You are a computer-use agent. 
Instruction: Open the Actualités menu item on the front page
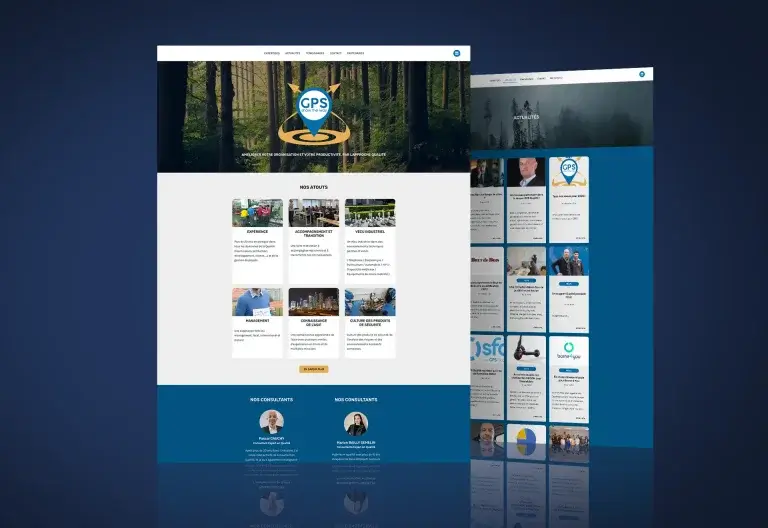pos(292,53)
